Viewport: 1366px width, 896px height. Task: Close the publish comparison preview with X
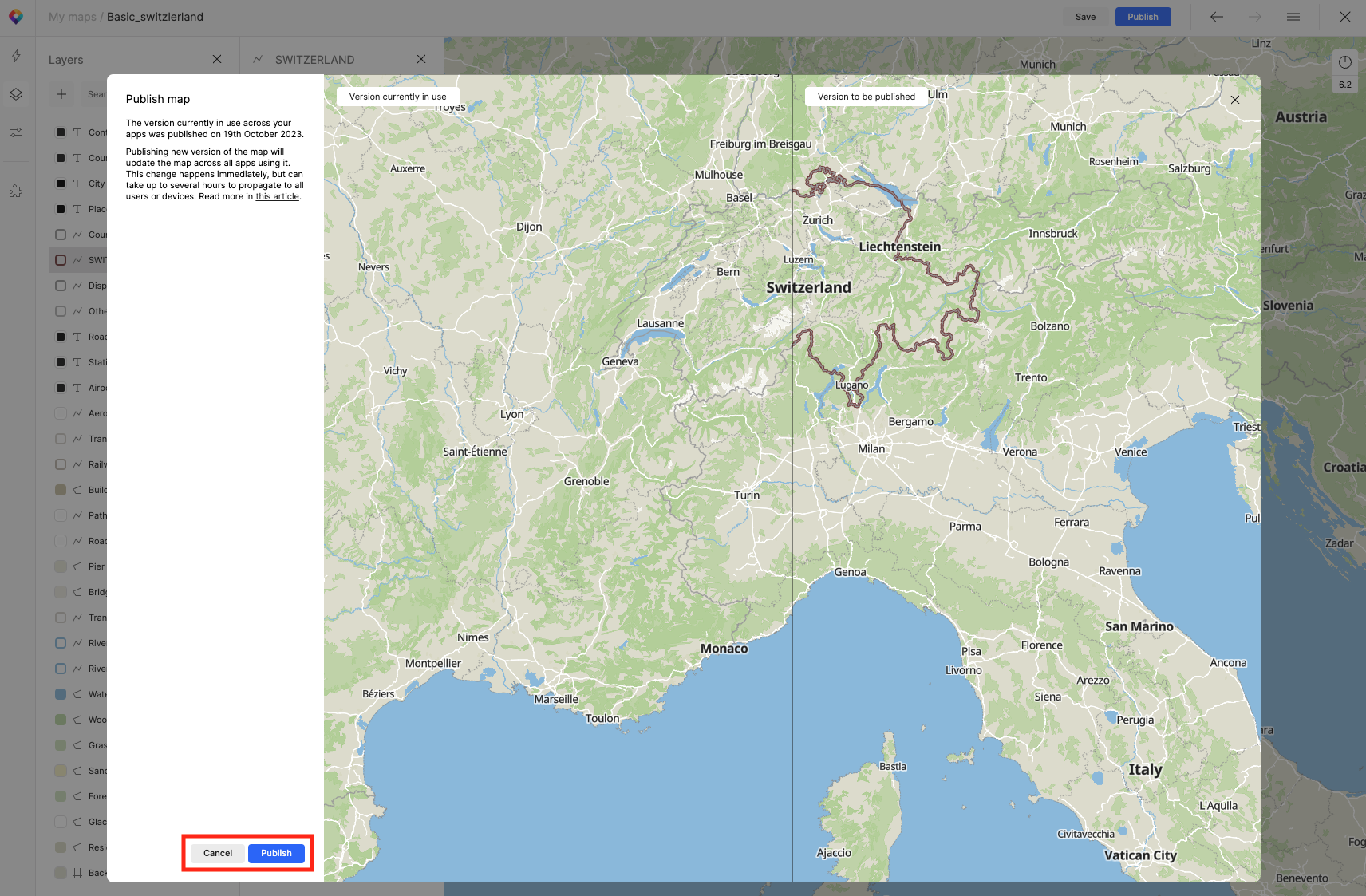1234,100
